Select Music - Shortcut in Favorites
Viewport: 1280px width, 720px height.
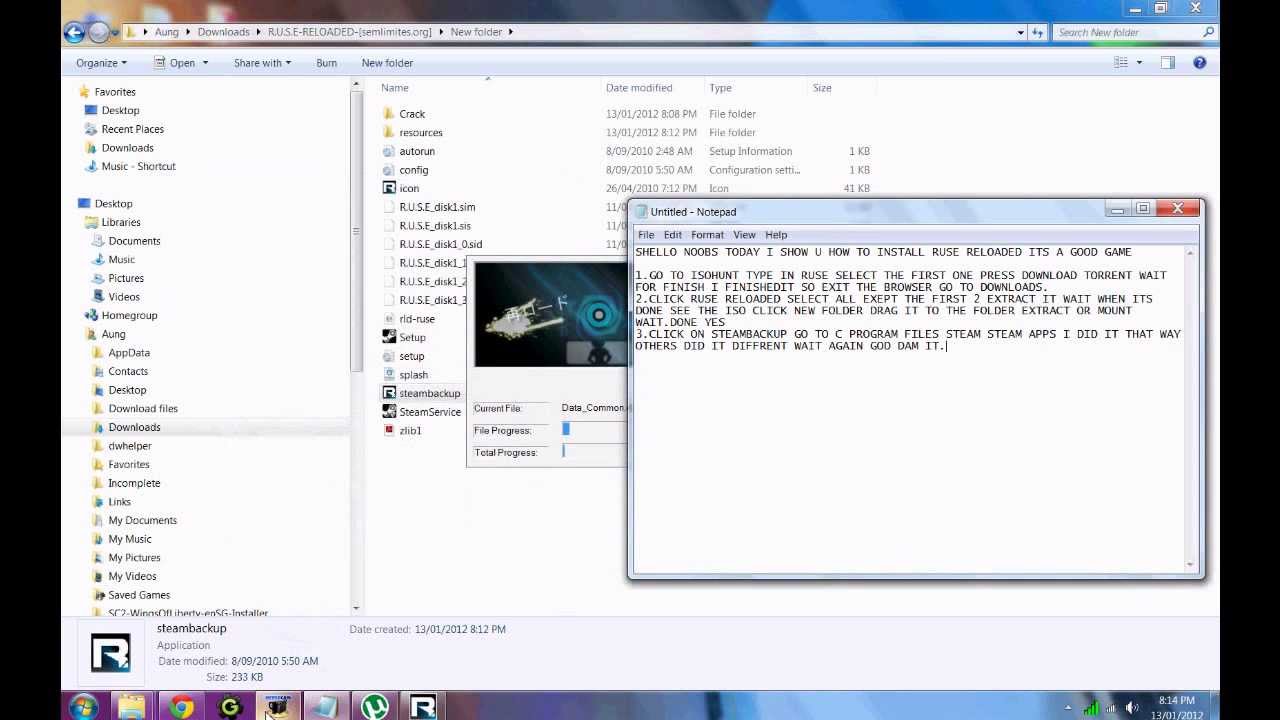(x=138, y=166)
